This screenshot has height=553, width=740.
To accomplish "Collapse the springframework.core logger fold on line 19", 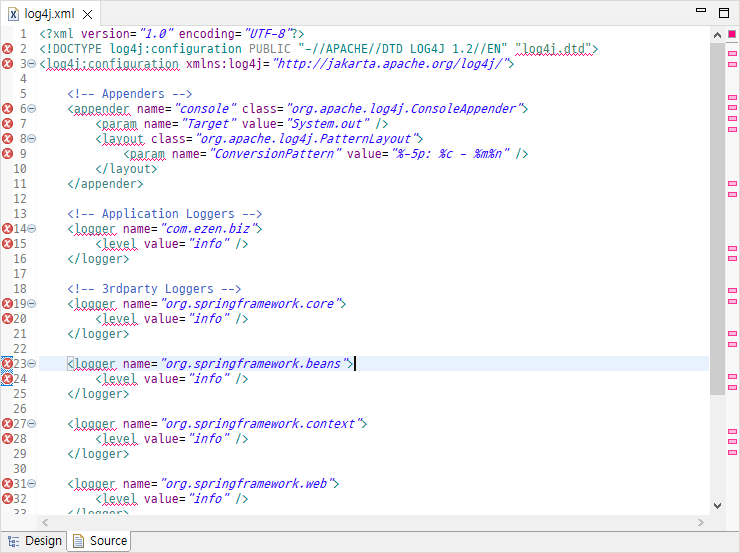I will 32,304.
